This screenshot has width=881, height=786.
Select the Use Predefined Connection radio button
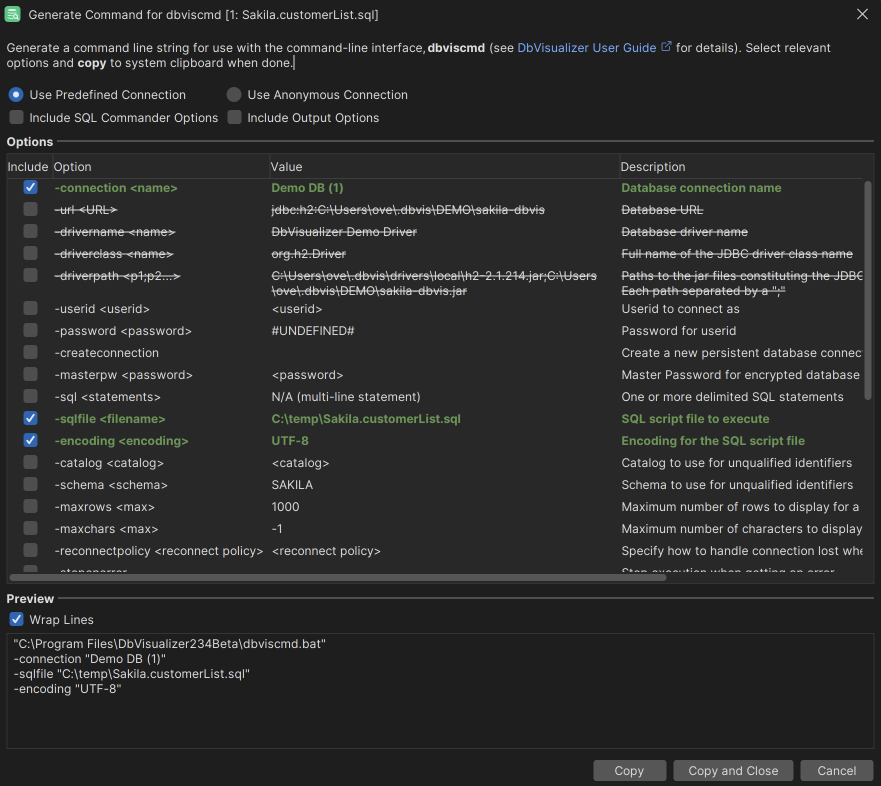coord(15,95)
